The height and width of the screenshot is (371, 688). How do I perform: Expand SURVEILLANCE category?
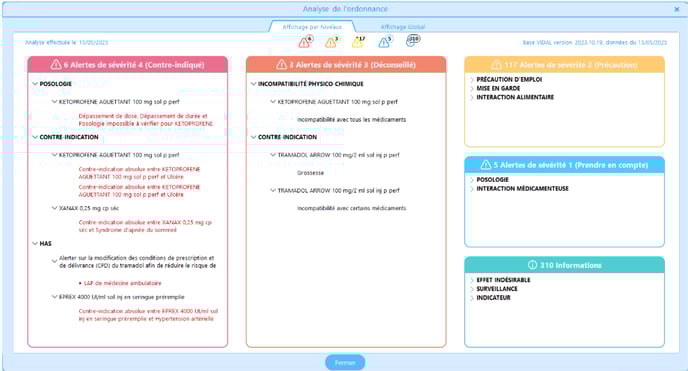(472, 289)
